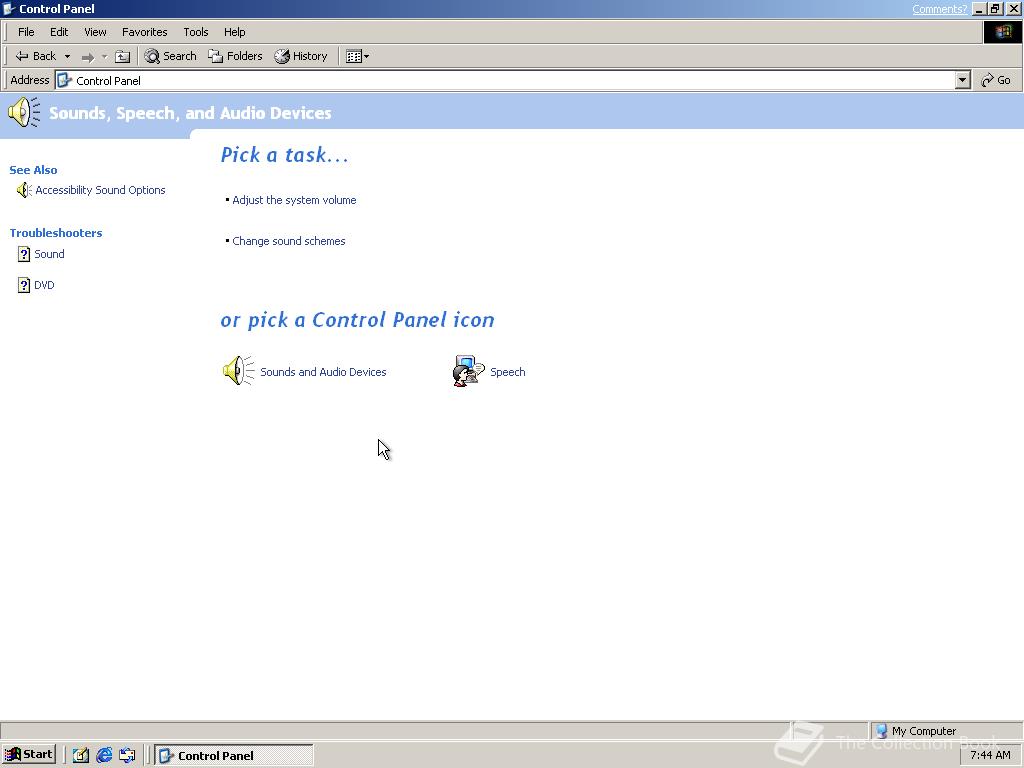Viewport: 1024px width, 768px height.
Task: Open the File menu
Action: click(26, 32)
